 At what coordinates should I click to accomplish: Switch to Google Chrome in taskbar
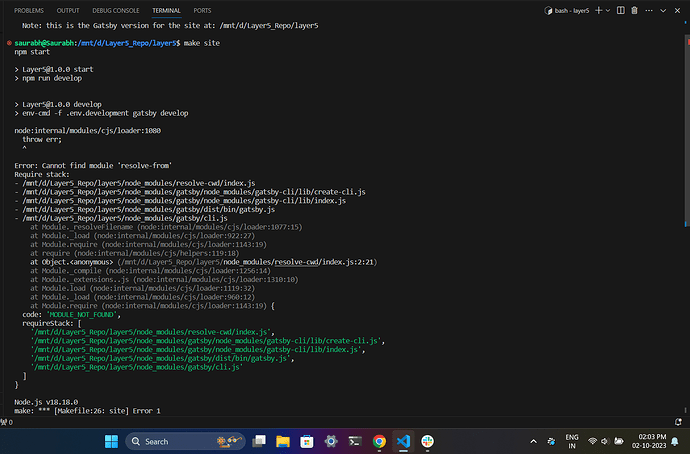pos(379,441)
